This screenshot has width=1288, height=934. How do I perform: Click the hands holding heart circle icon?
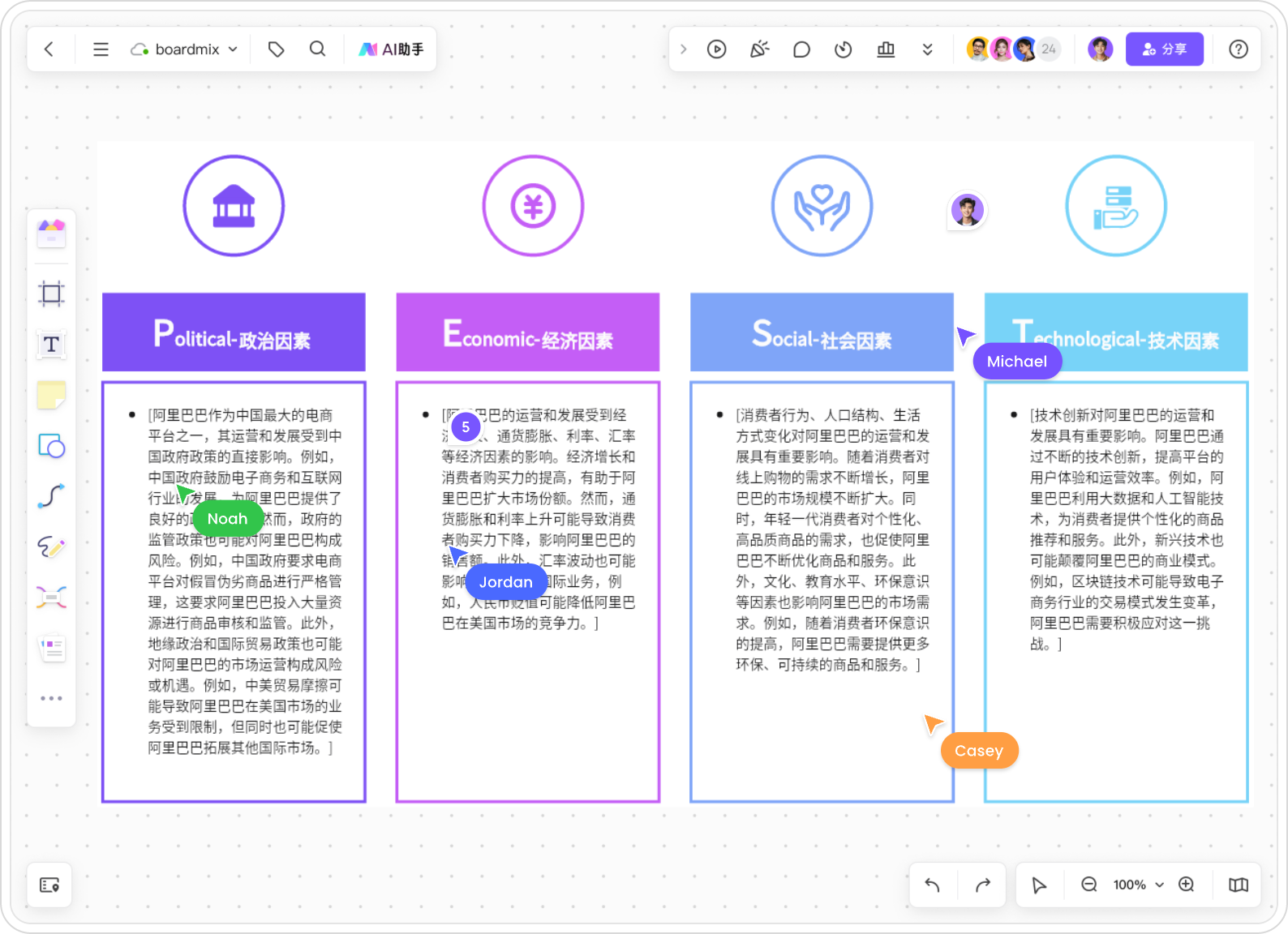[822, 206]
